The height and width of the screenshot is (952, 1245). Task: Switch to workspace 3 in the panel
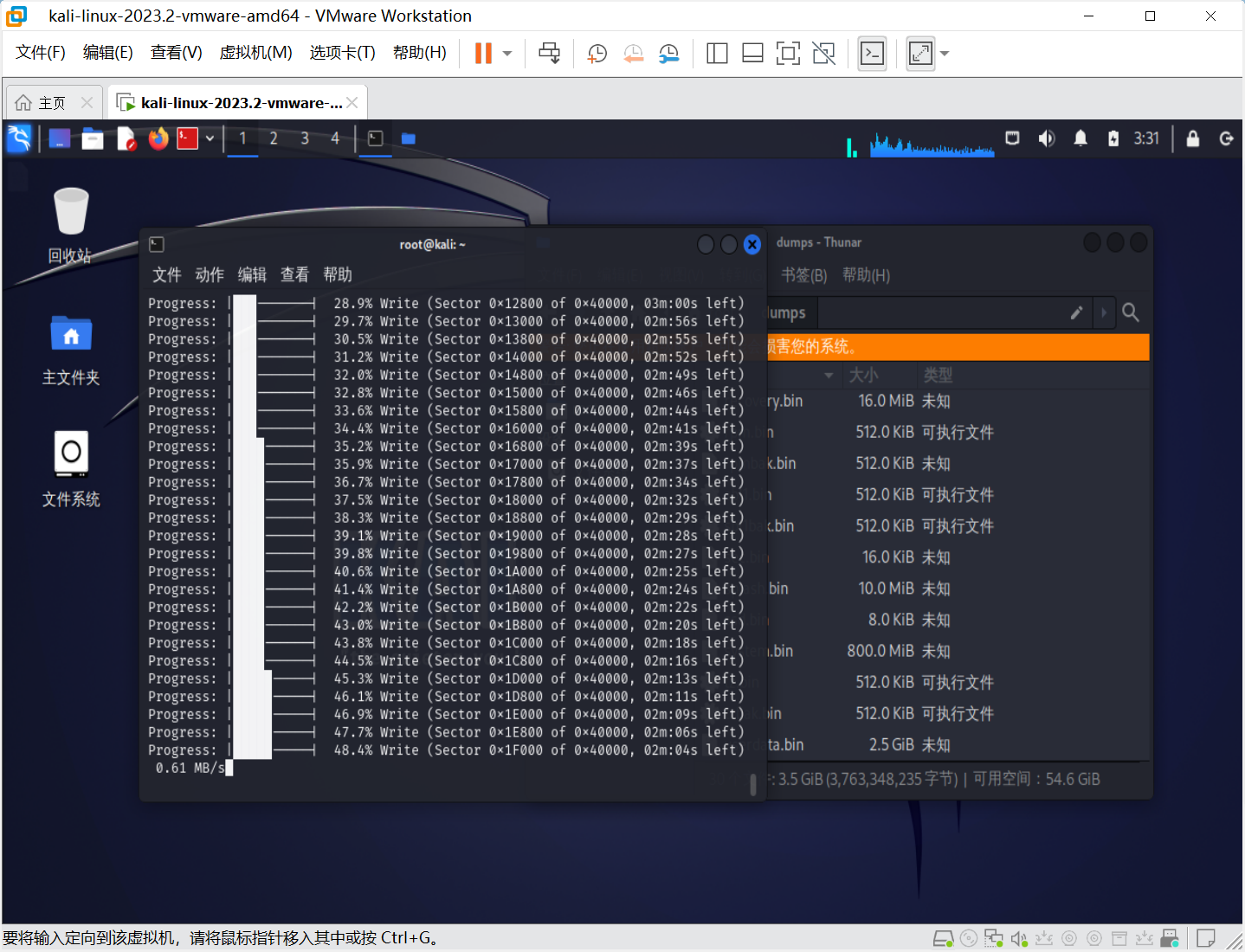click(x=304, y=138)
